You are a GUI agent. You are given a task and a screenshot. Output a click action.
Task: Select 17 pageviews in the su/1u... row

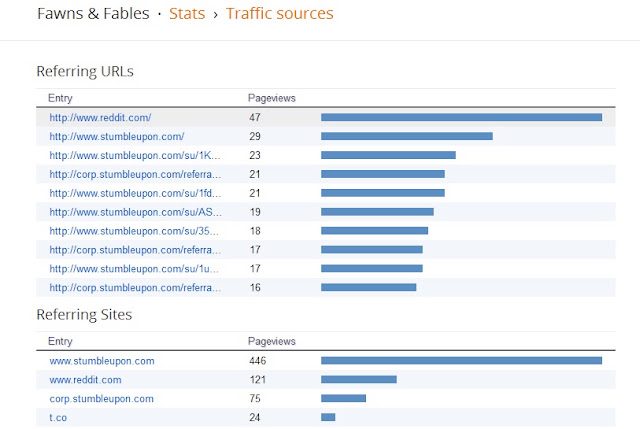[255, 269]
